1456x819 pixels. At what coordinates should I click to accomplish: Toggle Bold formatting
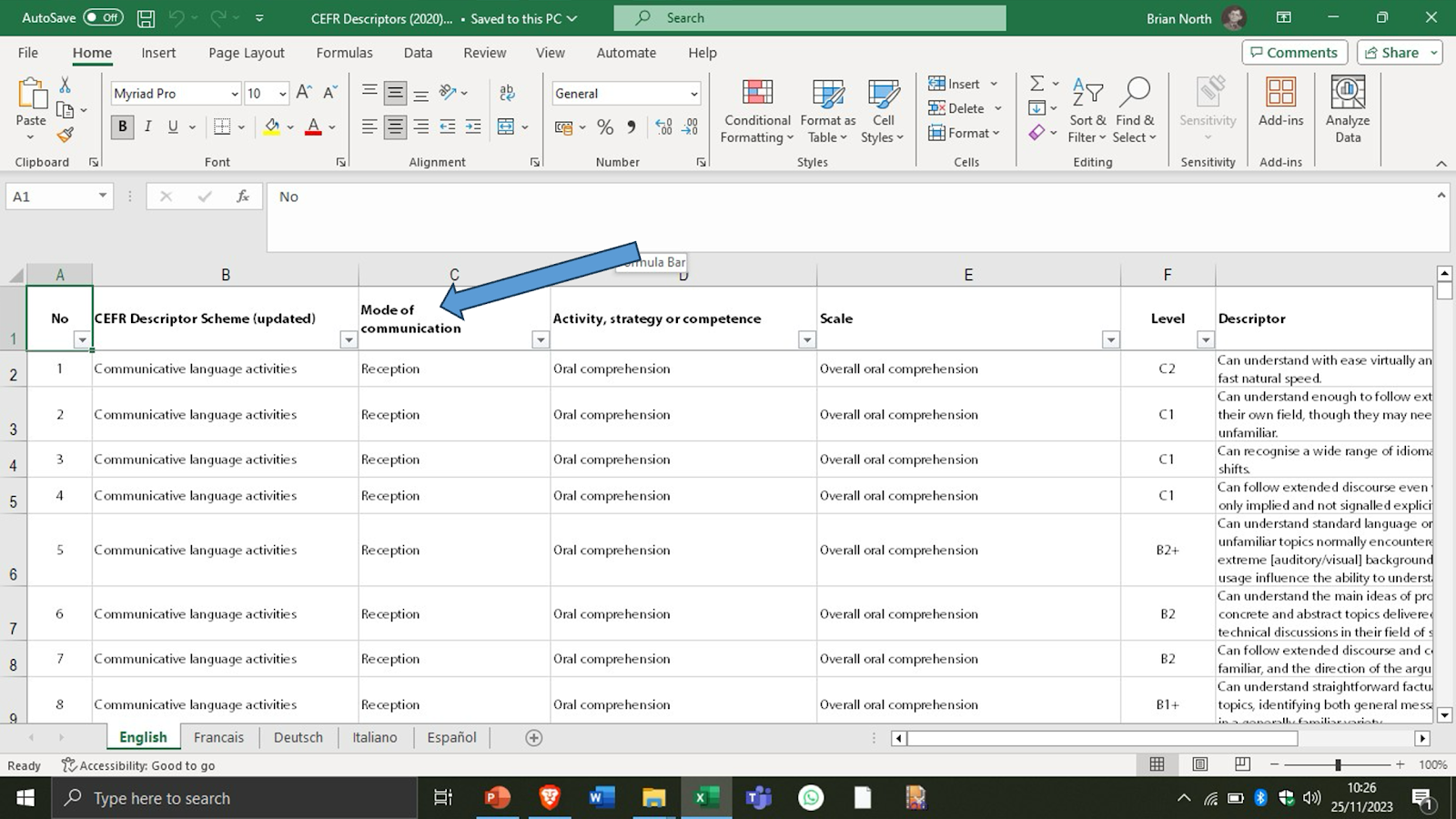(x=122, y=127)
